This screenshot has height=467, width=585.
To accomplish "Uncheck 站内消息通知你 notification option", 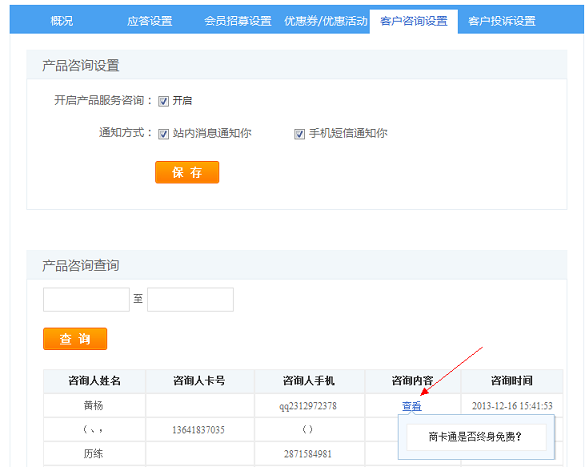I will (163, 134).
